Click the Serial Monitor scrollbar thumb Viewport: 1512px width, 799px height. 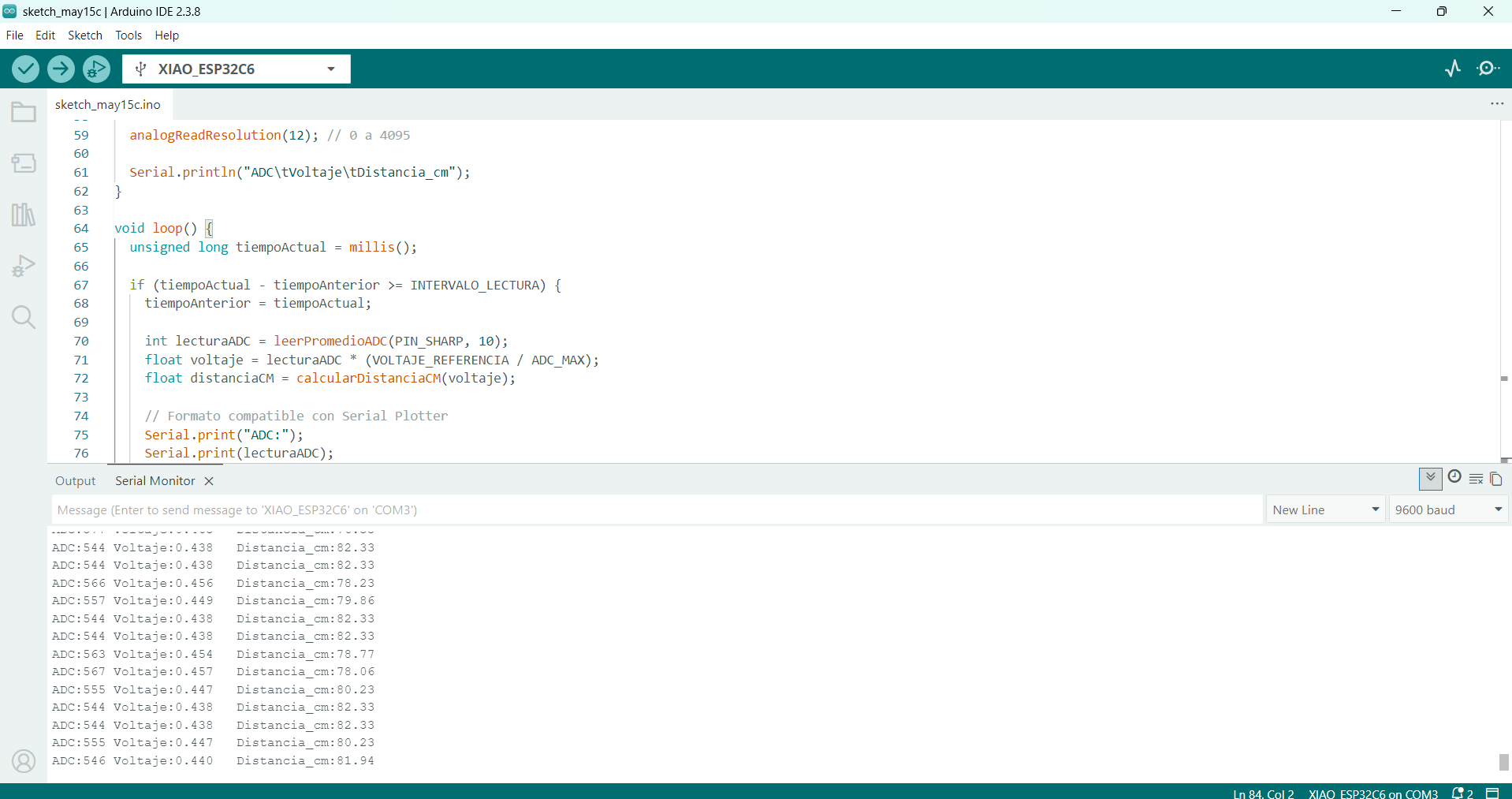pos(1503,762)
